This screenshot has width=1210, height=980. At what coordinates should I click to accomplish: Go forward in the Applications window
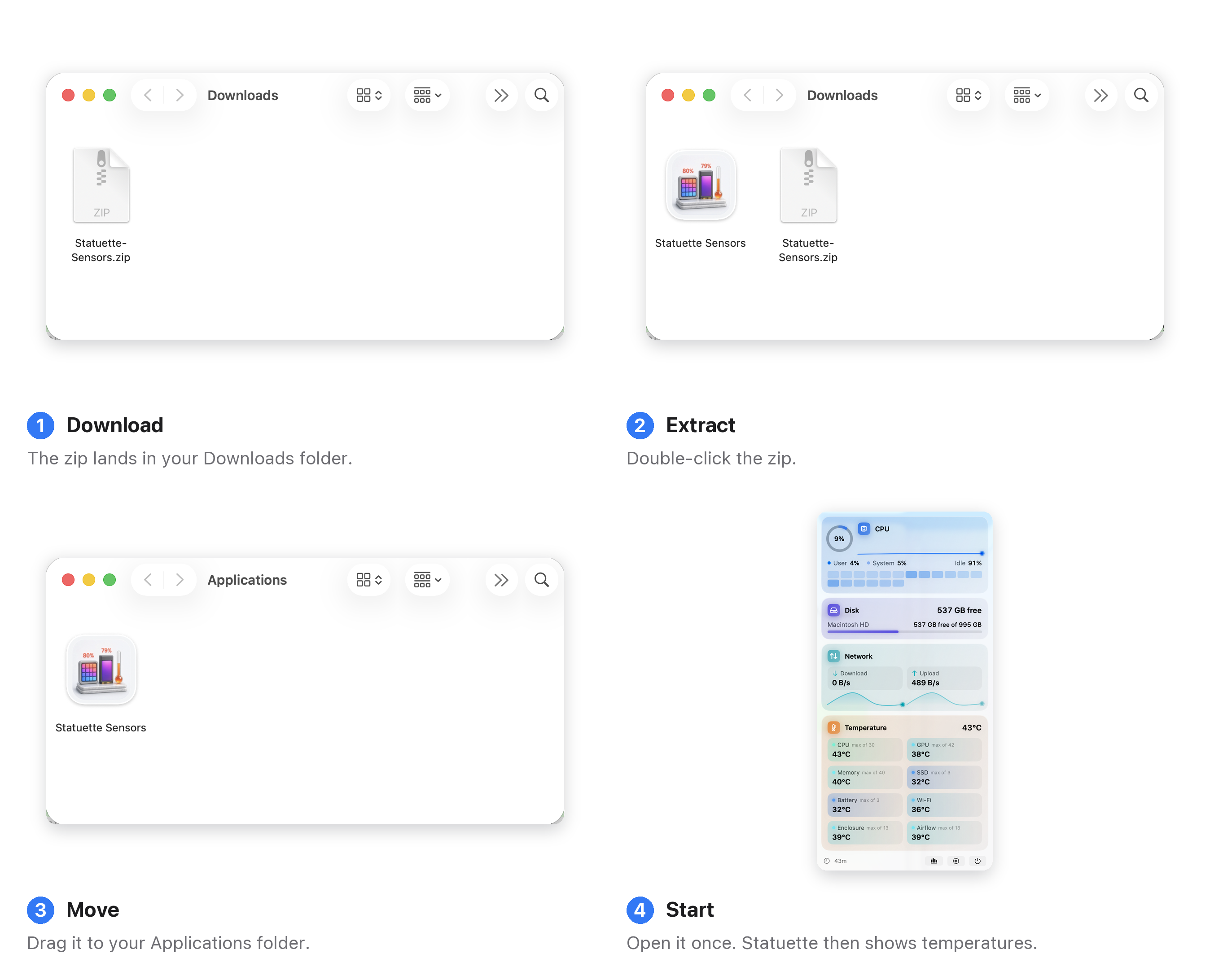click(x=180, y=579)
